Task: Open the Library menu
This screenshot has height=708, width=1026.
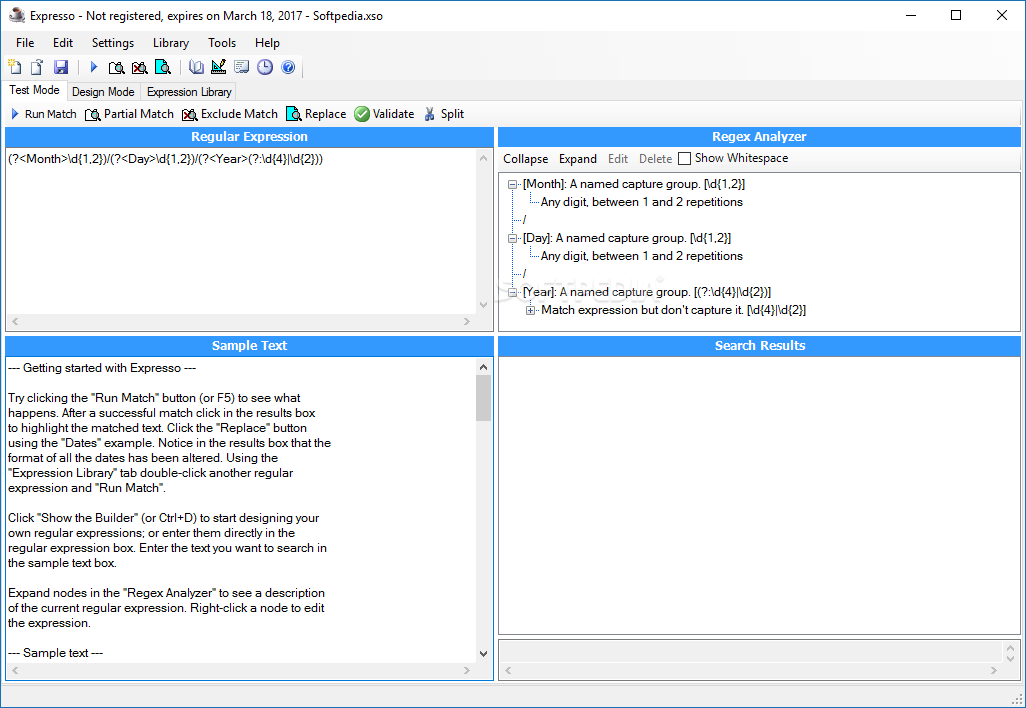Action: [171, 43]
